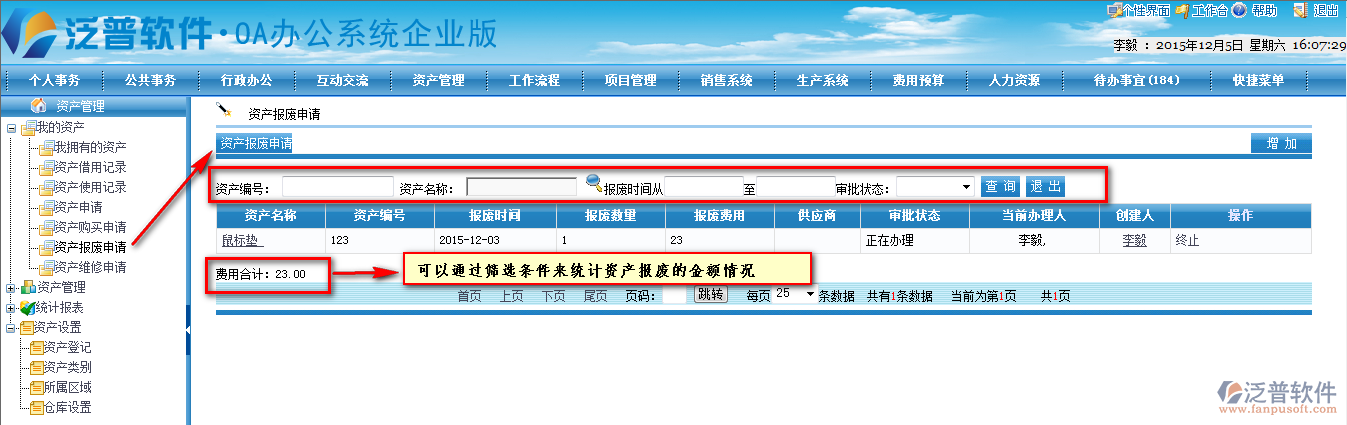Open creator link 李毅 in table
Viewport: 1347px width, 425px height.
tap(1134, 240)
